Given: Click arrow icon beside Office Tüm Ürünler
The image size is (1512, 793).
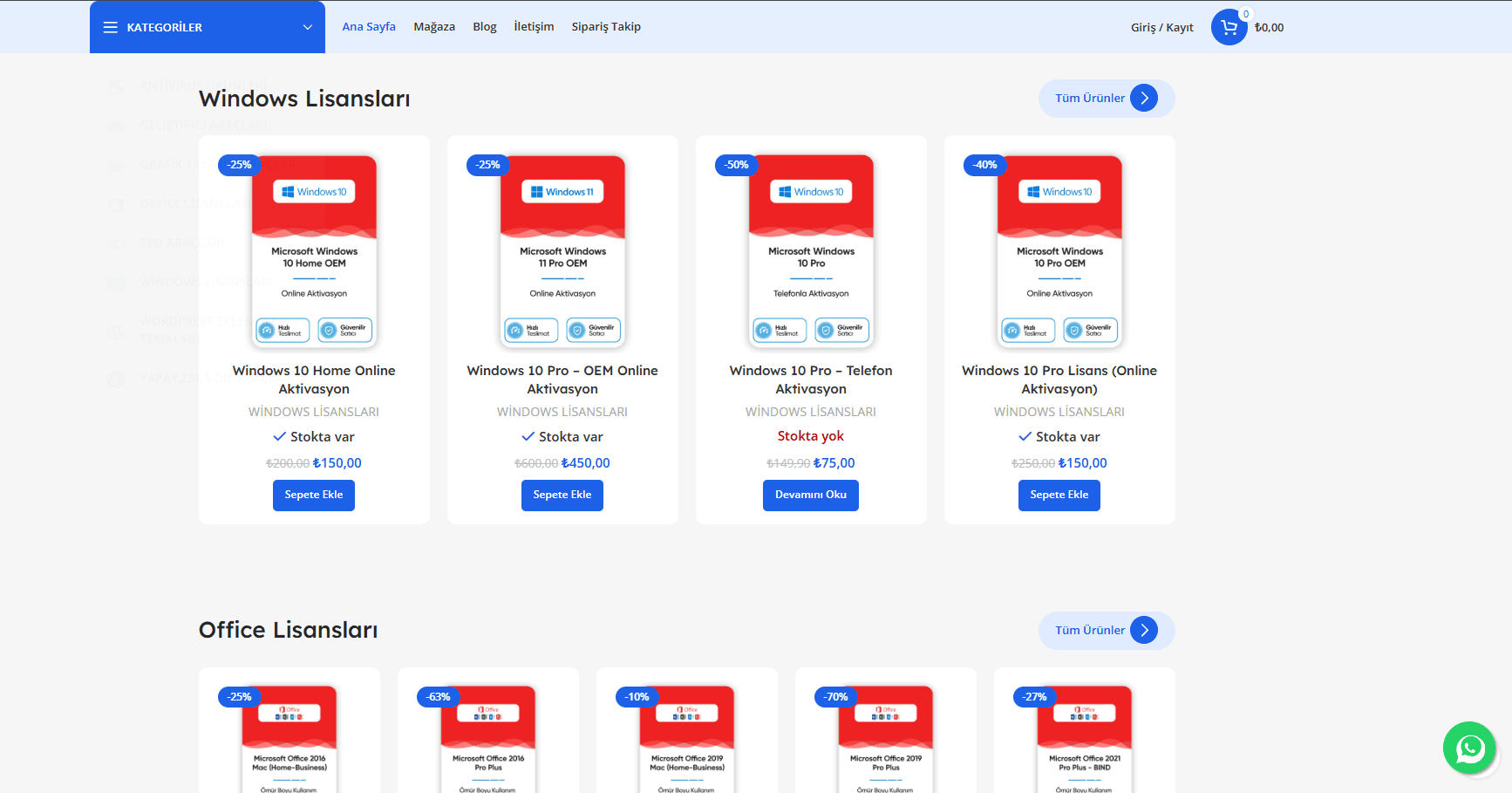Looking at the screenshot, I should 1144,630.
